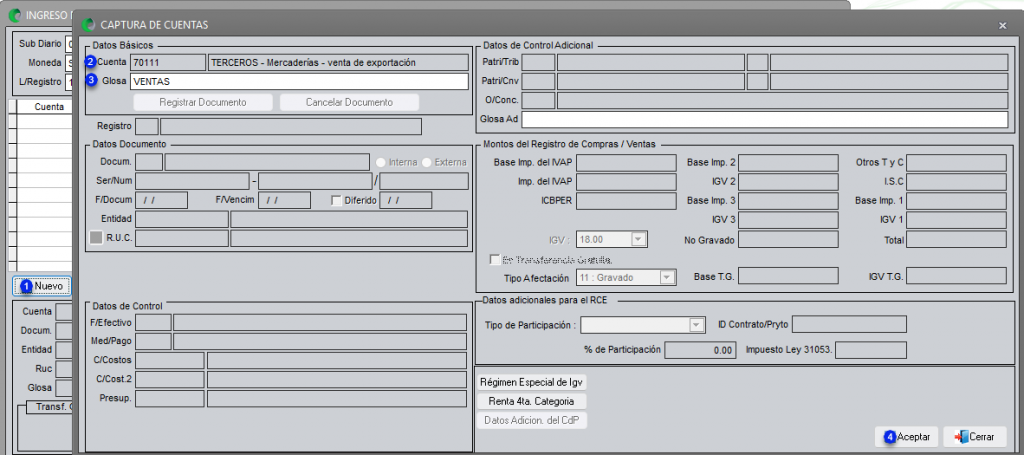Image resolution: width=1024 pixels, height=455 pixels.
Task: Click the Base T.G. field
Action: point(788,276)
